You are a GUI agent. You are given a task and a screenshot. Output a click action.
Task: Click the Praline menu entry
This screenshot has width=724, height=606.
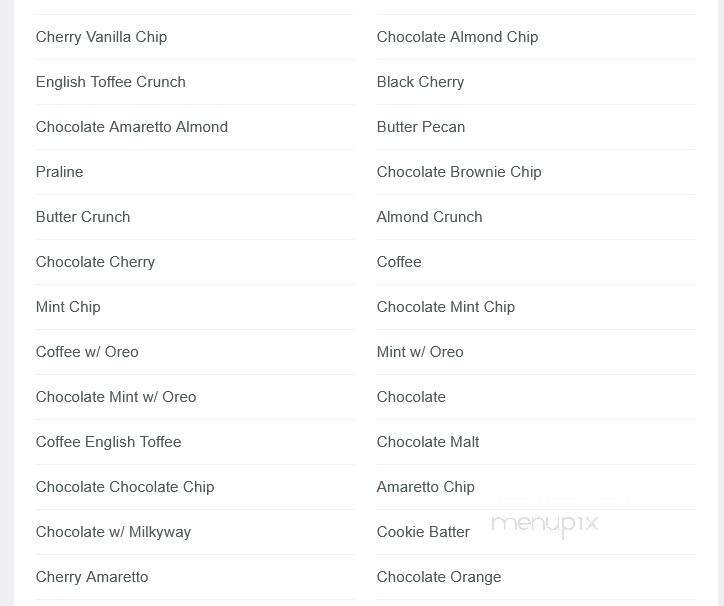click(x=59, y=172)
